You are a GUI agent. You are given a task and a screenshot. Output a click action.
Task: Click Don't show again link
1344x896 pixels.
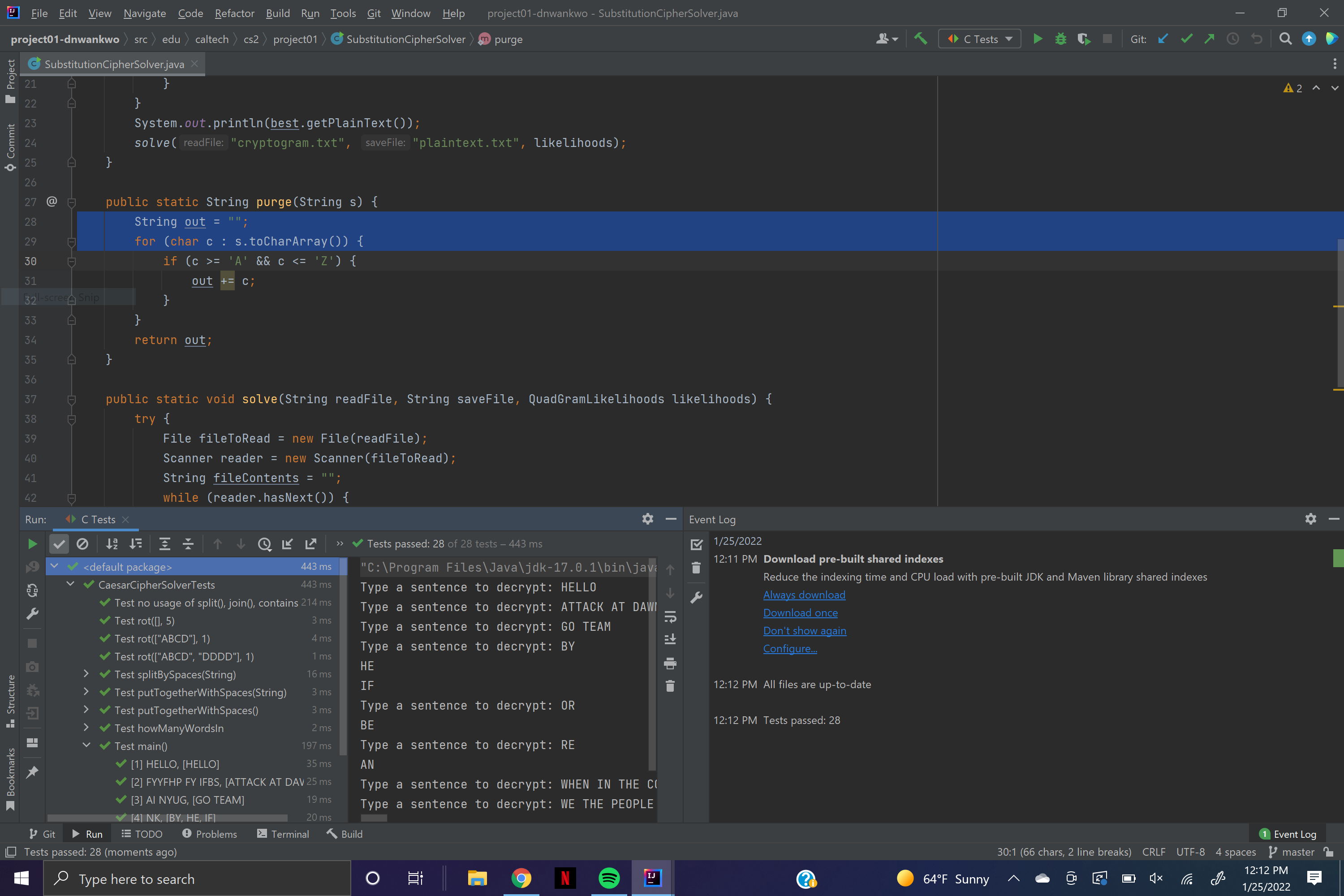(x=804, y=631)
